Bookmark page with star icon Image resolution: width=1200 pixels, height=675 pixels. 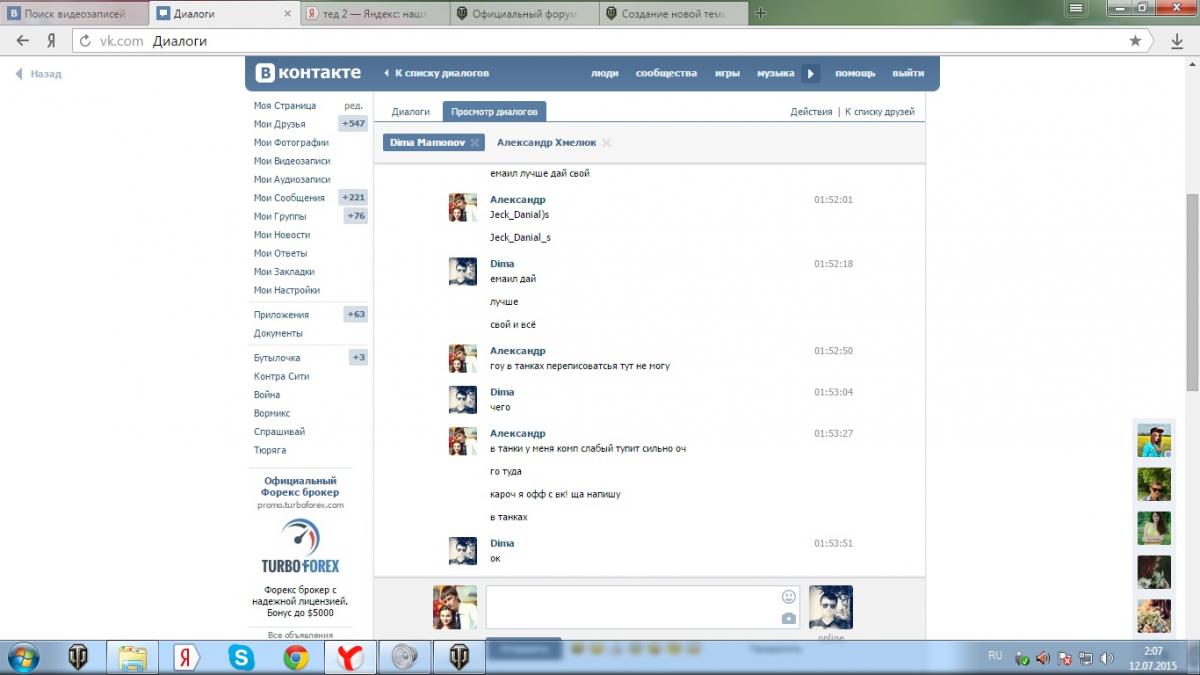click(1135, 41)
